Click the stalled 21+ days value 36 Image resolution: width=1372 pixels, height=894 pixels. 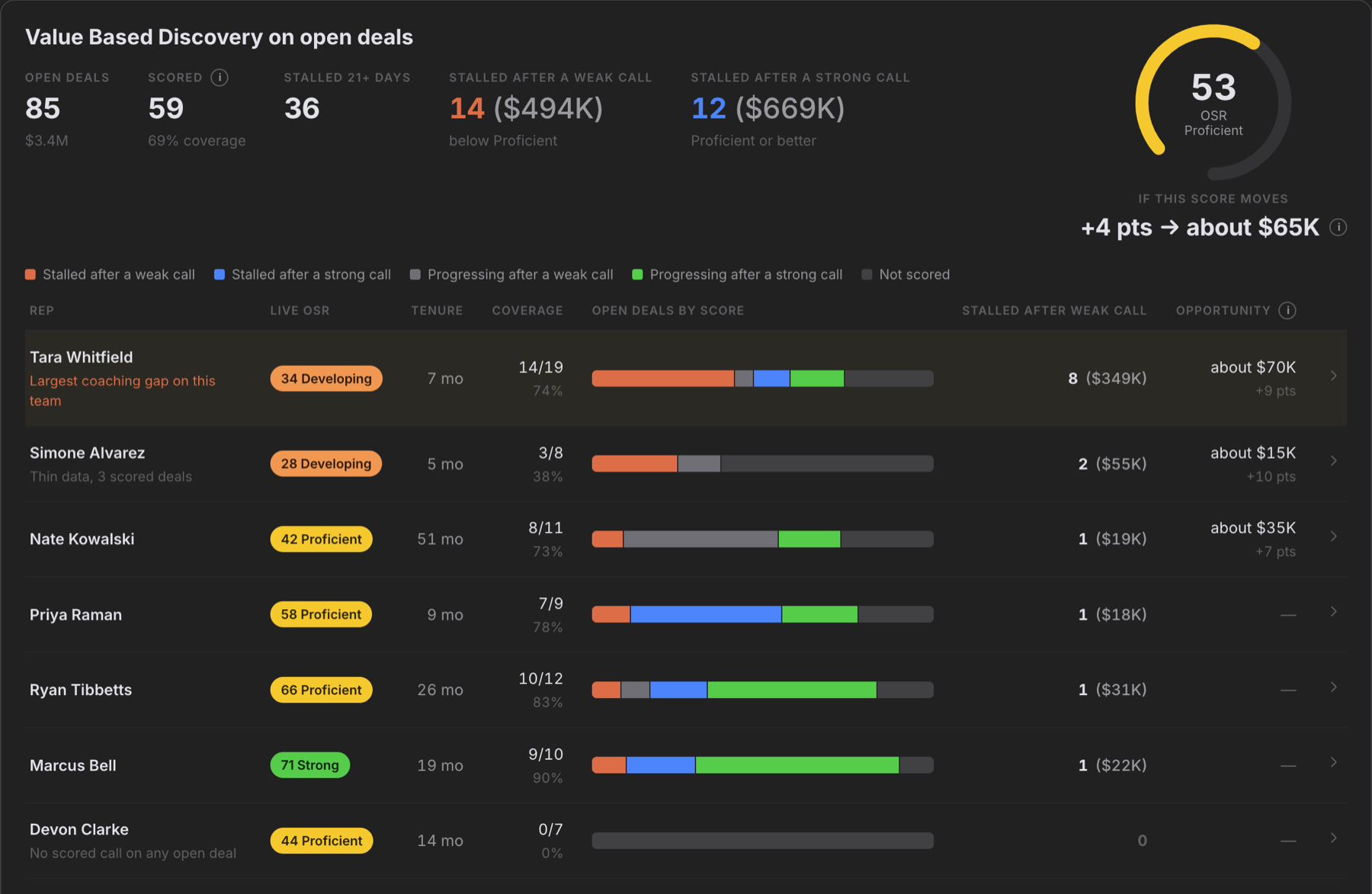302,108
